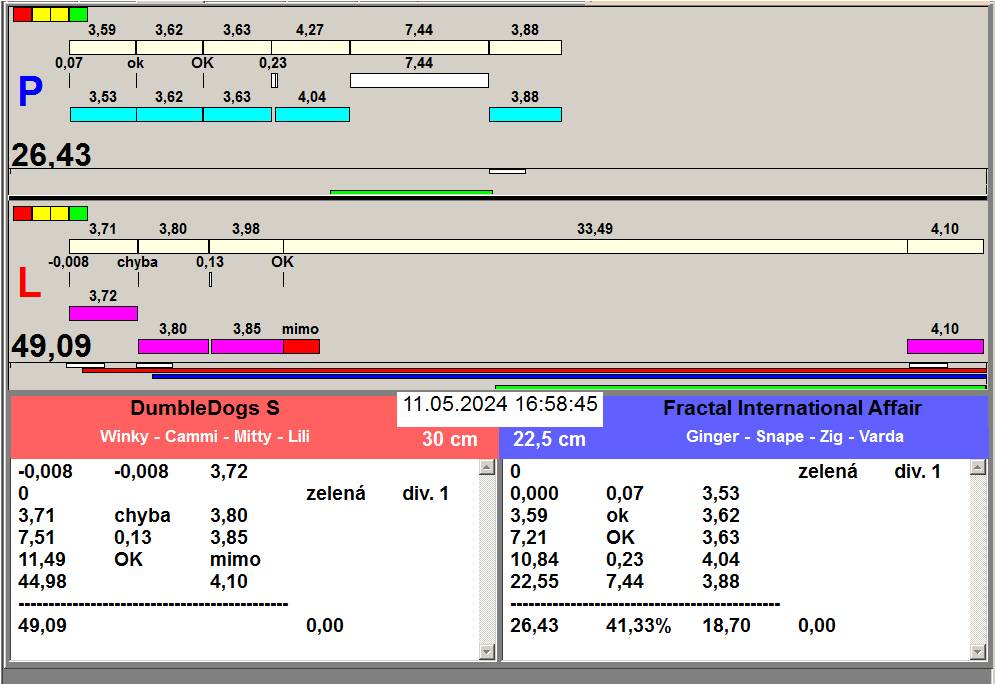
Task: Click the Fractal list scrollbar track
Action: [x=978, y=560]
